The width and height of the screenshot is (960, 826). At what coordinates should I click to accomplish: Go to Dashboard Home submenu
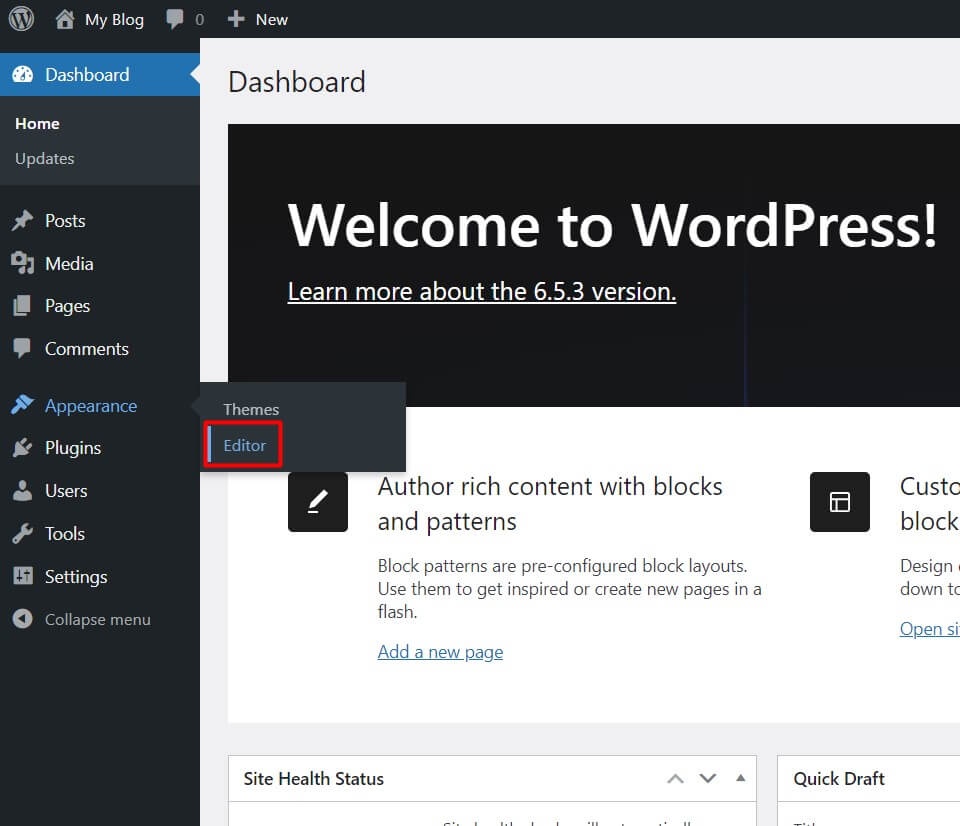(x=37, y=124)
